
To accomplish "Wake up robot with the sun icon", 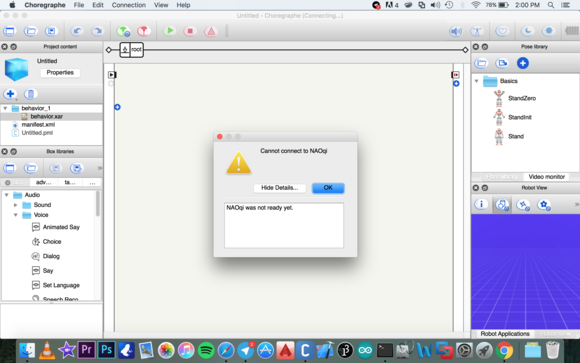I will click(548, 31).
